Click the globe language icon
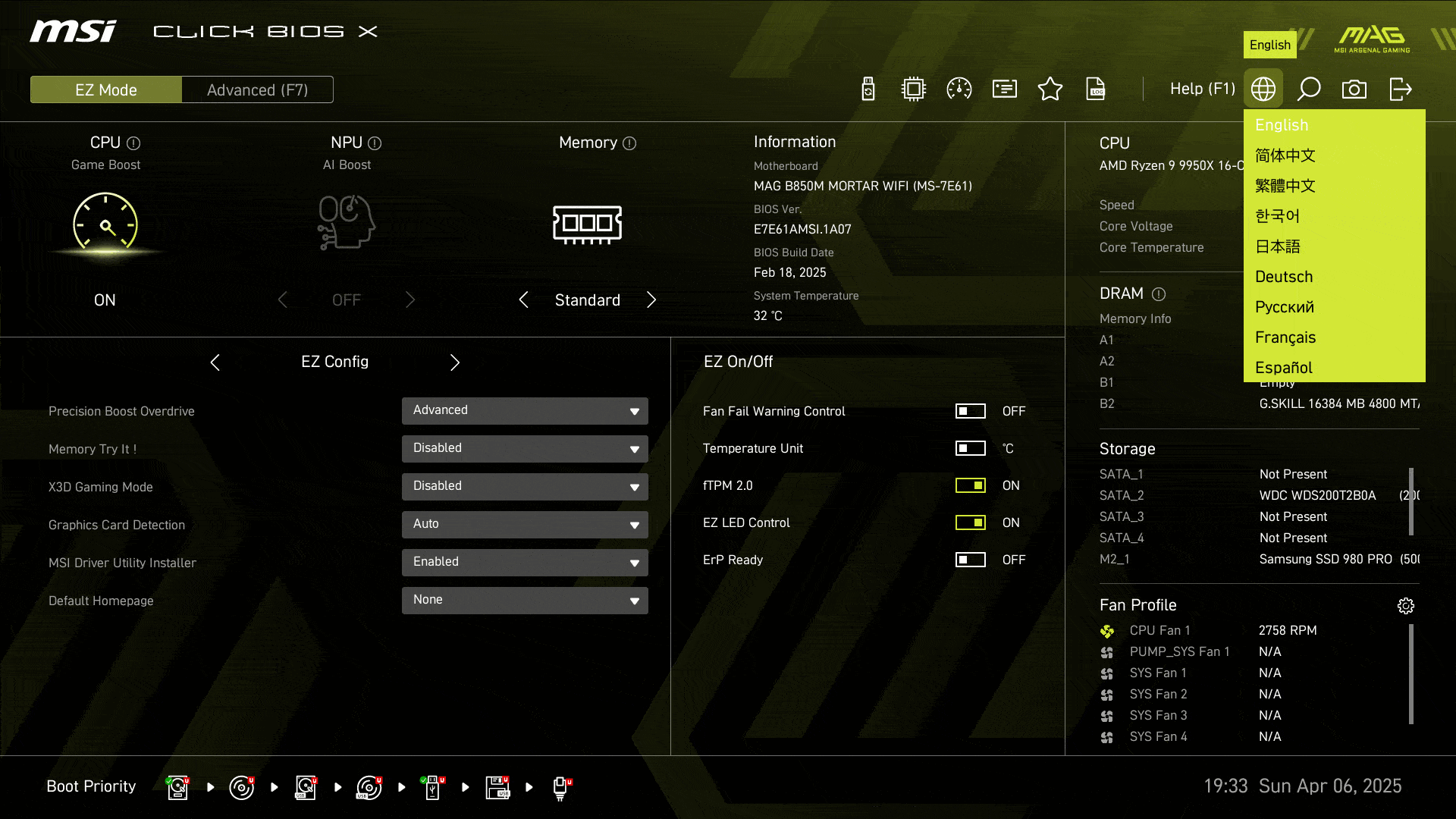The height and width of the screenshot is (819, 1456). click(x=1263, y=89)
